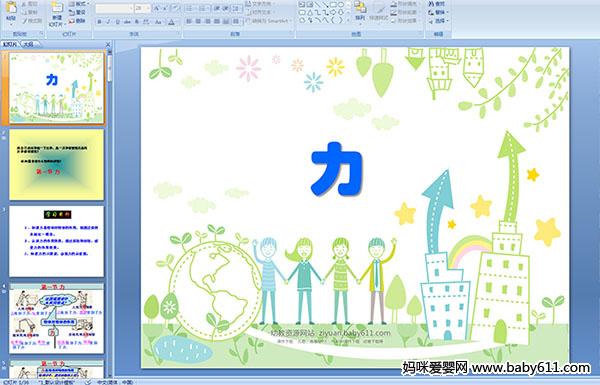Click the Find binoculars icon
600x385 pixels.
coord(431,4)
